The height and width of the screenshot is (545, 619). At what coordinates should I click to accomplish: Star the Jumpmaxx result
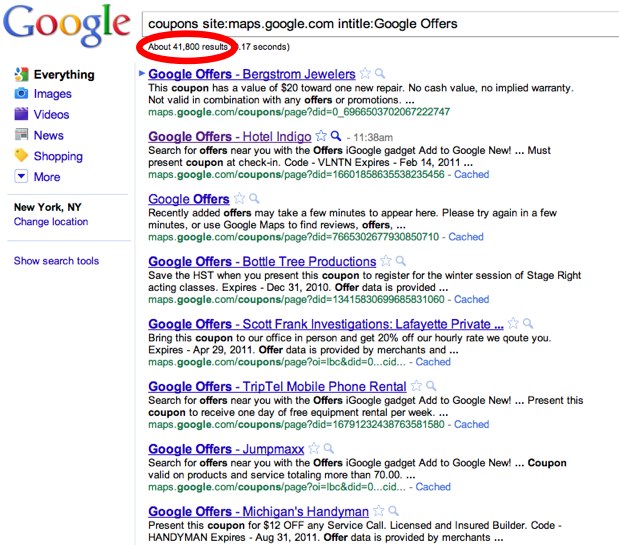[314, 448]
